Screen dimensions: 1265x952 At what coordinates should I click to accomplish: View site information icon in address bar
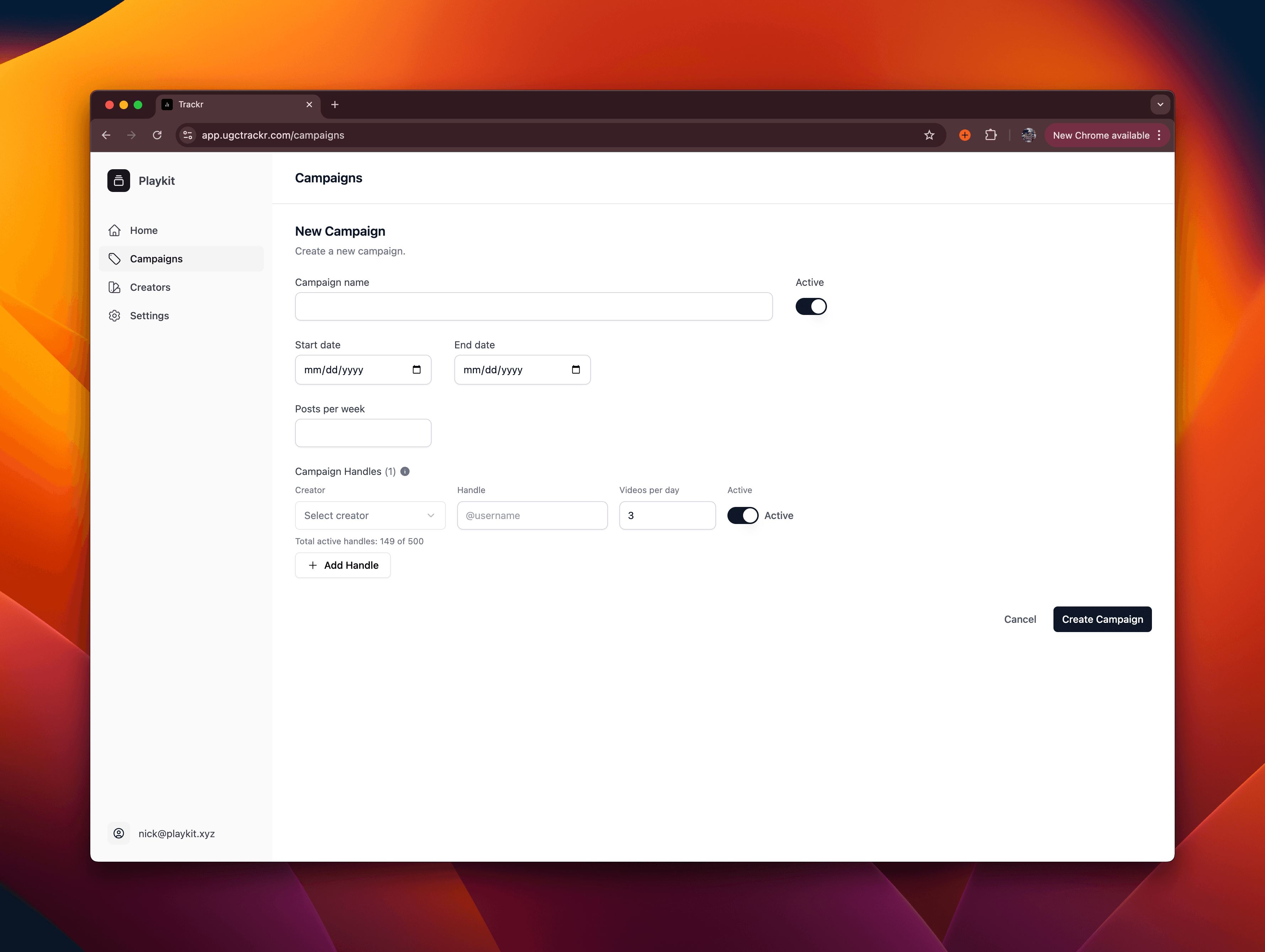(x=188, y=135)
